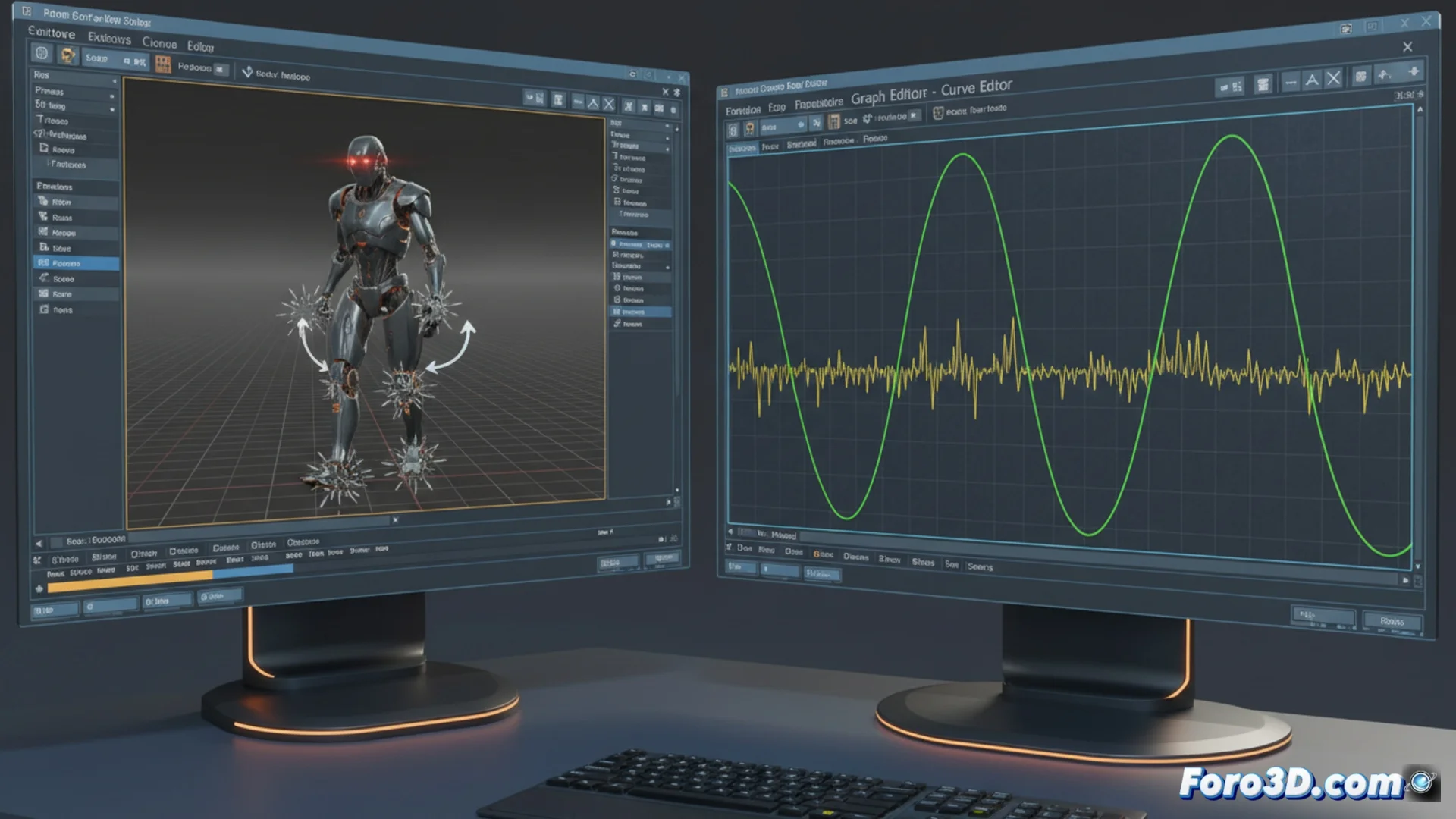
Task: Click the leftmost button below the animation timeline
Action: pos(55,609)
